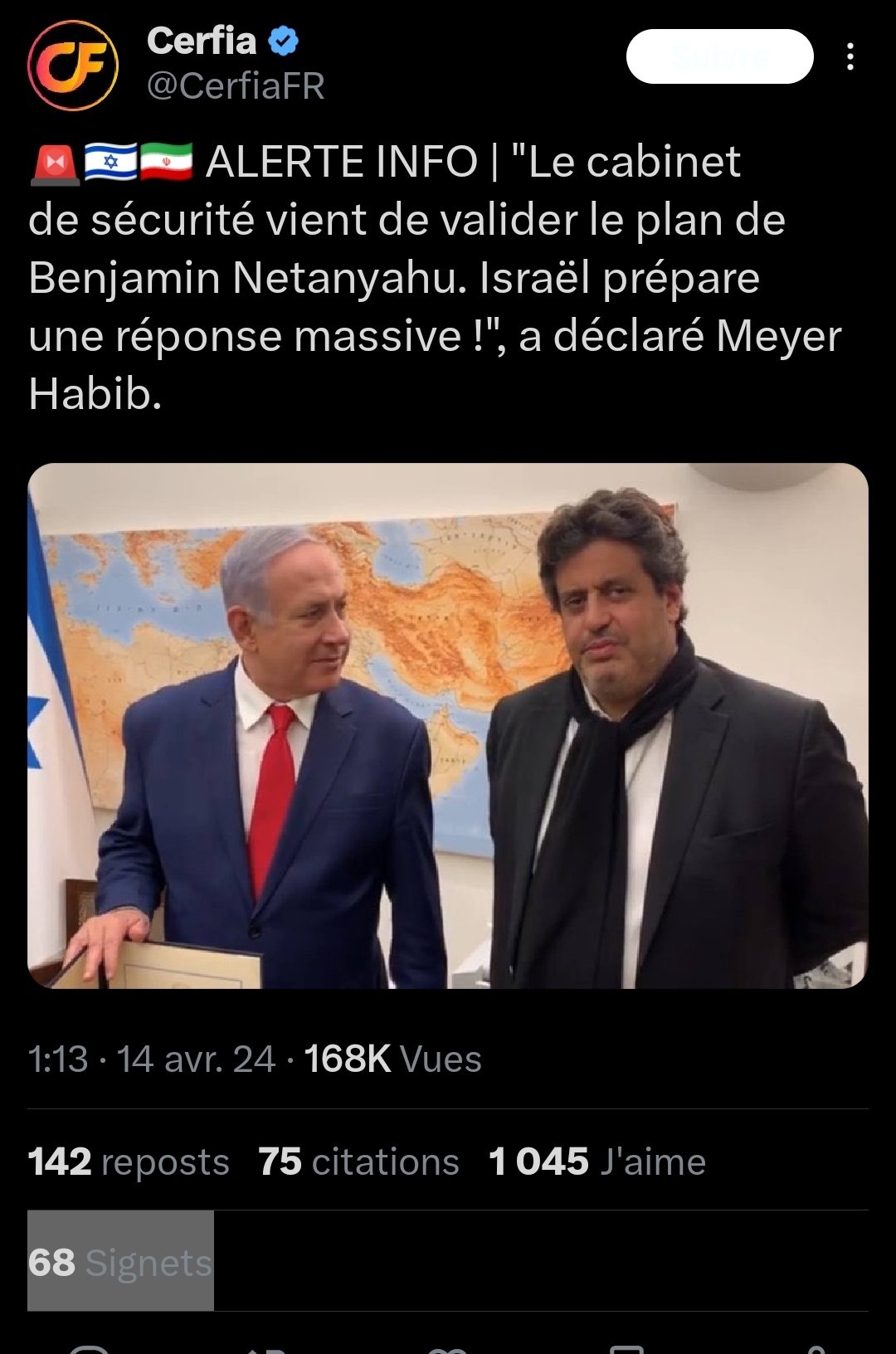Click the blue verified badge next to Cerfia
The height and width of the screenshot is (1354, 896).
(283, 41)
